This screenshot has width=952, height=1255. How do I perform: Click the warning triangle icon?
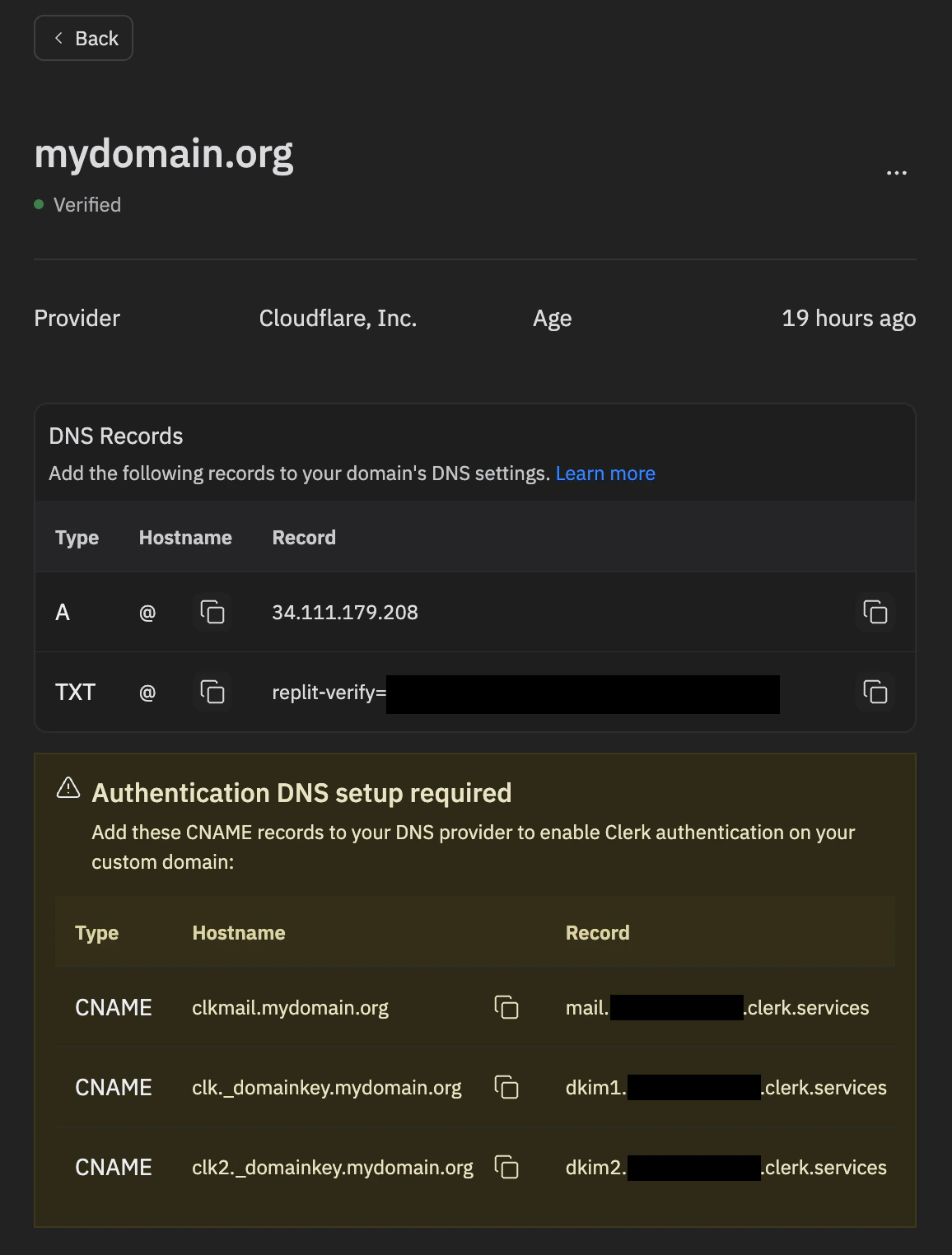coord(67,791)
